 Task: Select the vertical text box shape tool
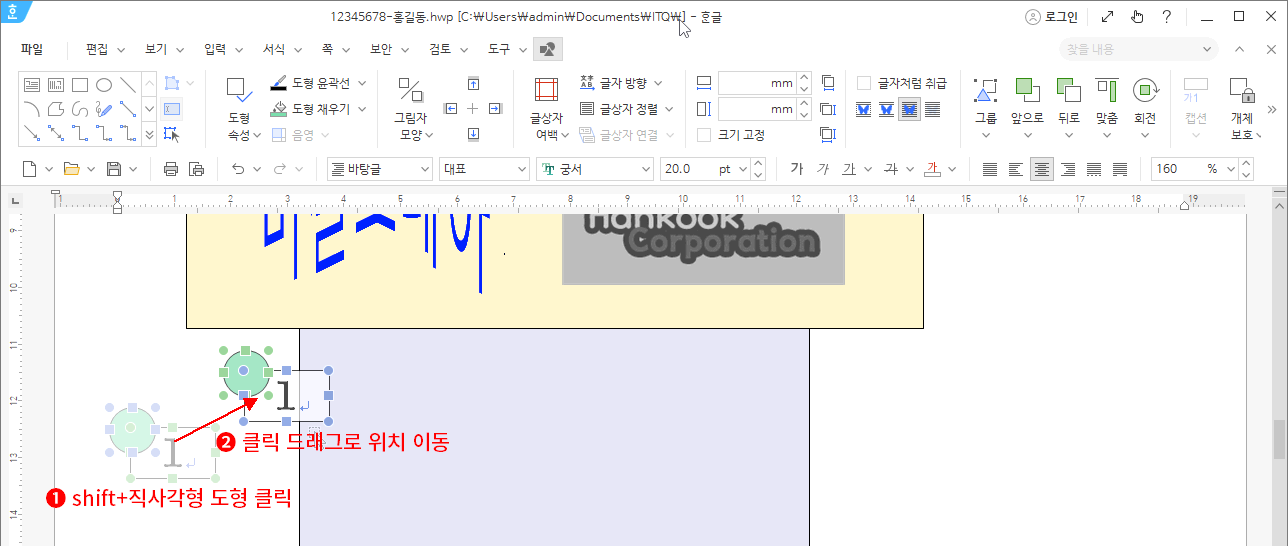click(56, 85)
